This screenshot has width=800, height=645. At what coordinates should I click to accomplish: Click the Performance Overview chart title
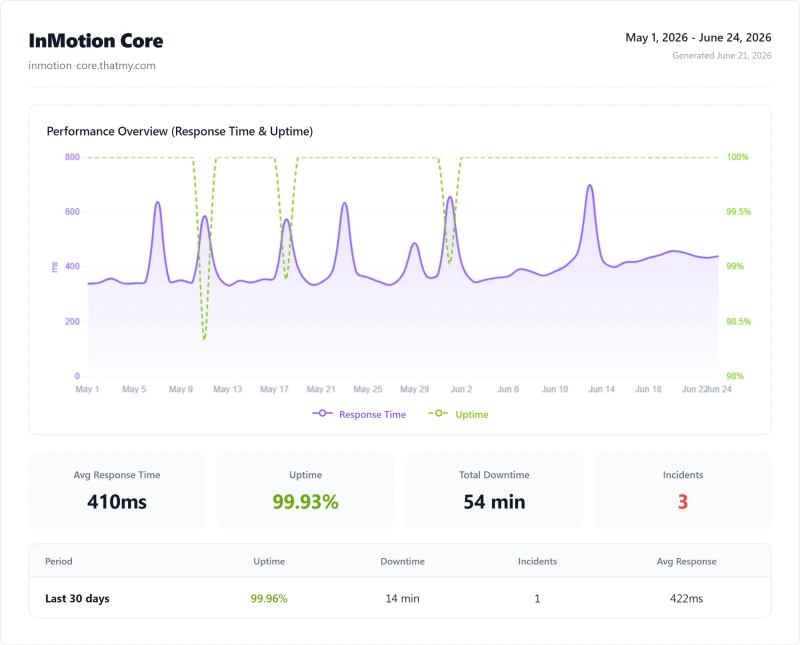[x=180, y=131]
